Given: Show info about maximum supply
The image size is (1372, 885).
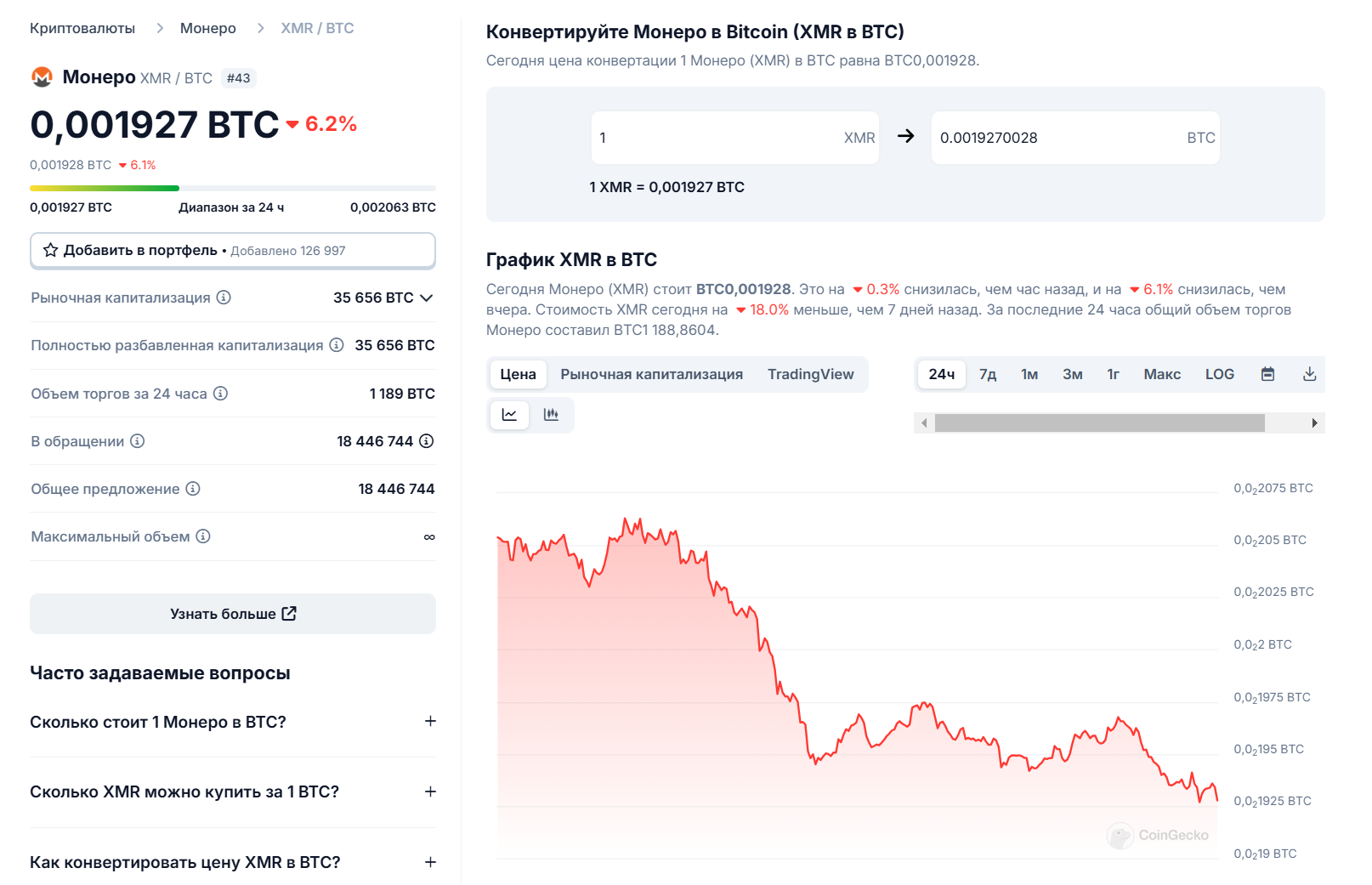Looking at the screenshot, I should pyautogui.click(x=202, y=536).
